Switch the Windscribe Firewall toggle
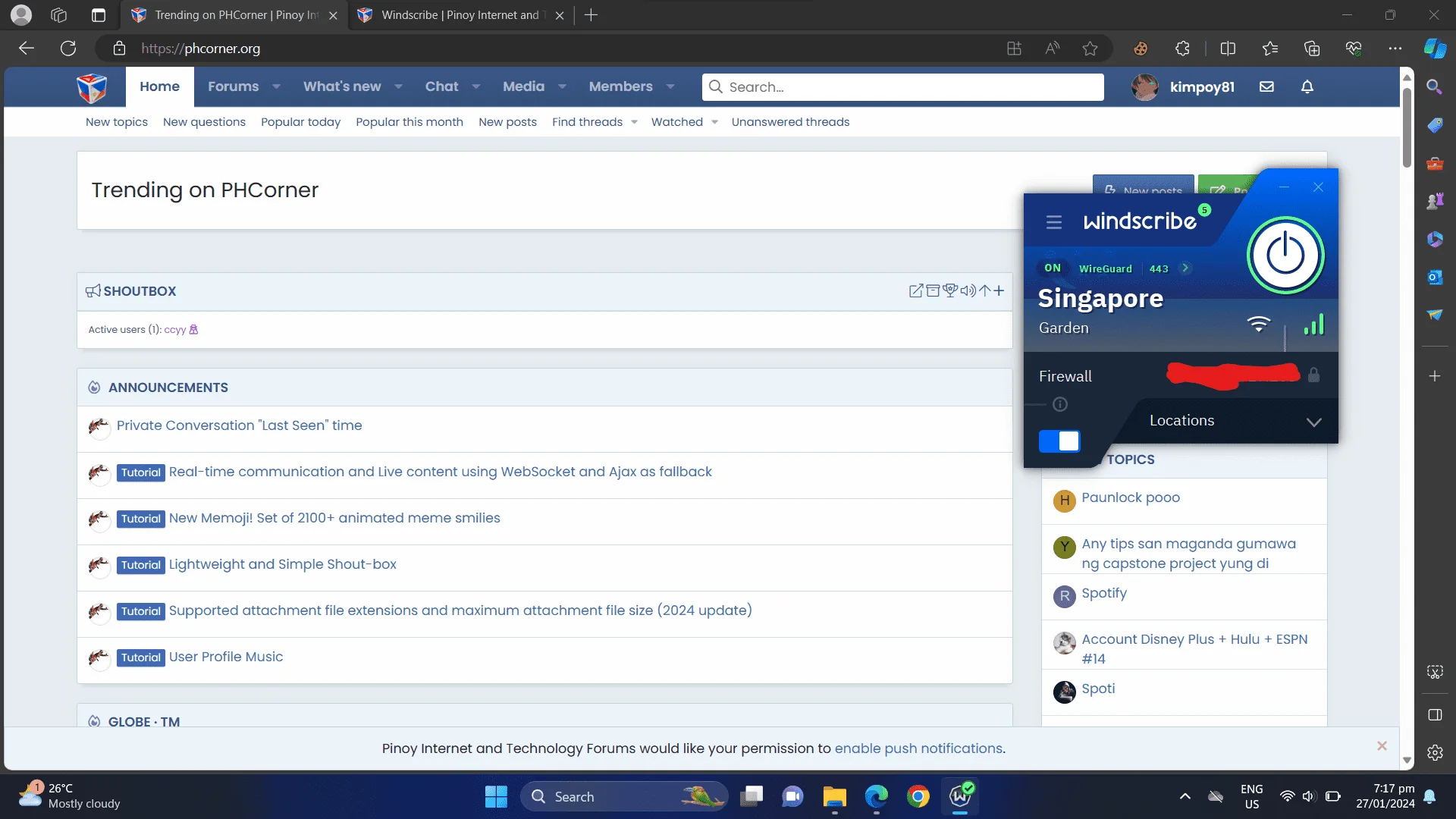The width and height of the screenshot is (1456, 819). pyautogui.click(x=1059, y=441)
